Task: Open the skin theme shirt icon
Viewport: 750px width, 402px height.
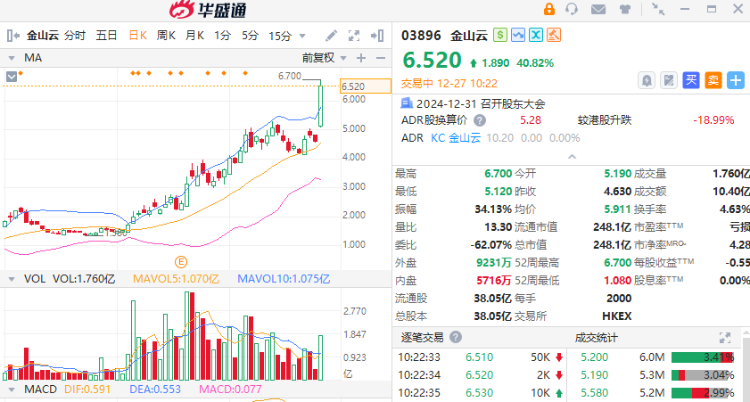Action: point(625,9)
